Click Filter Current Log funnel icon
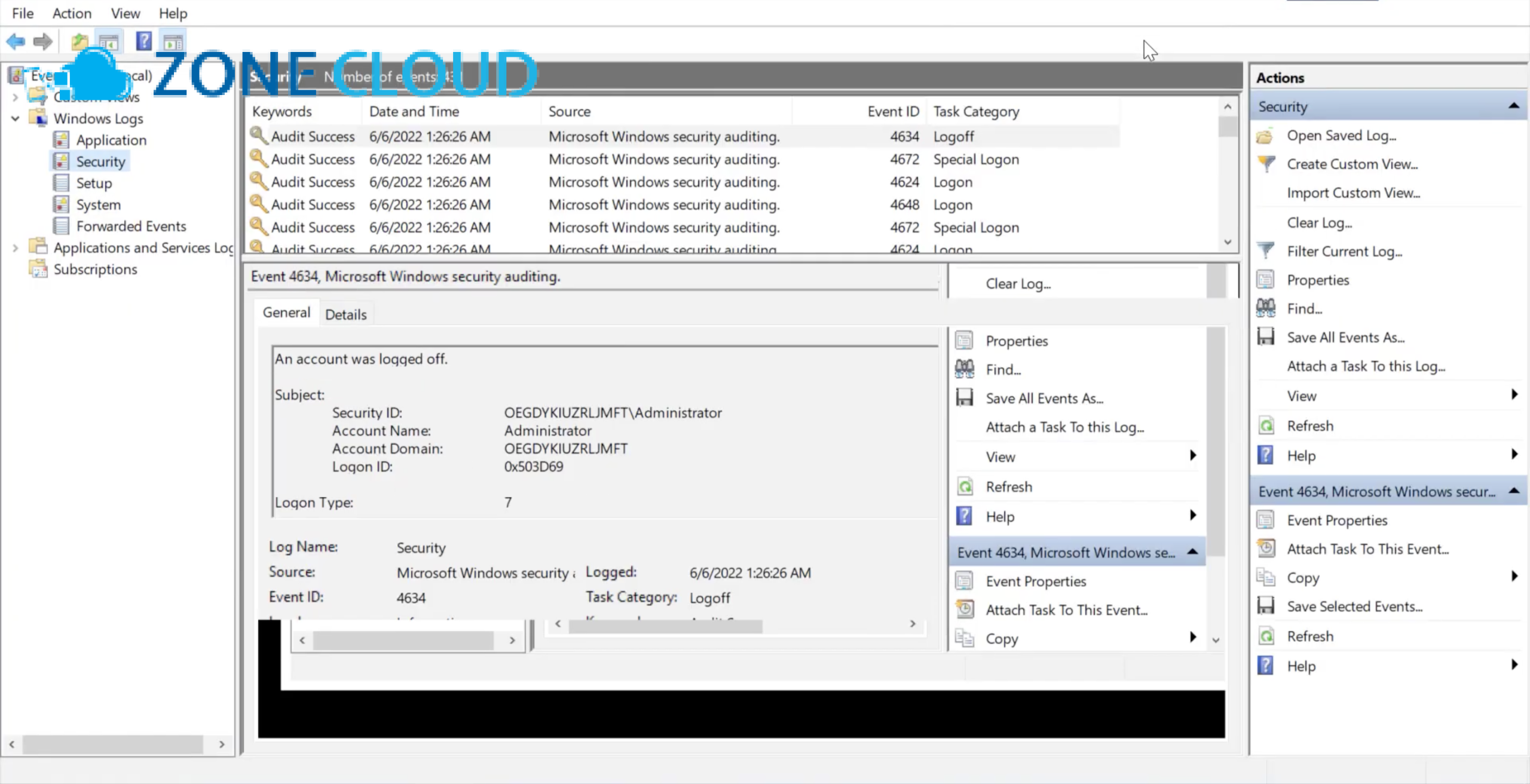The height and width of the screenshot is (784, 1530). click(x=1266, y=251)
